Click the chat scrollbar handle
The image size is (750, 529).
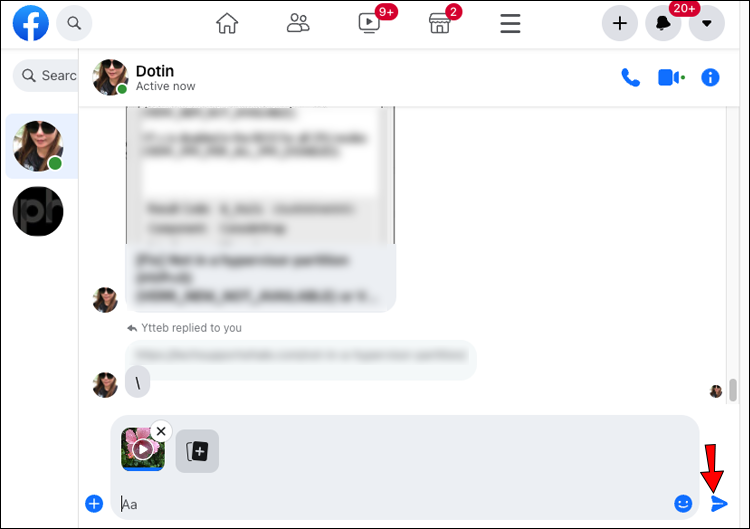(732, 390)
